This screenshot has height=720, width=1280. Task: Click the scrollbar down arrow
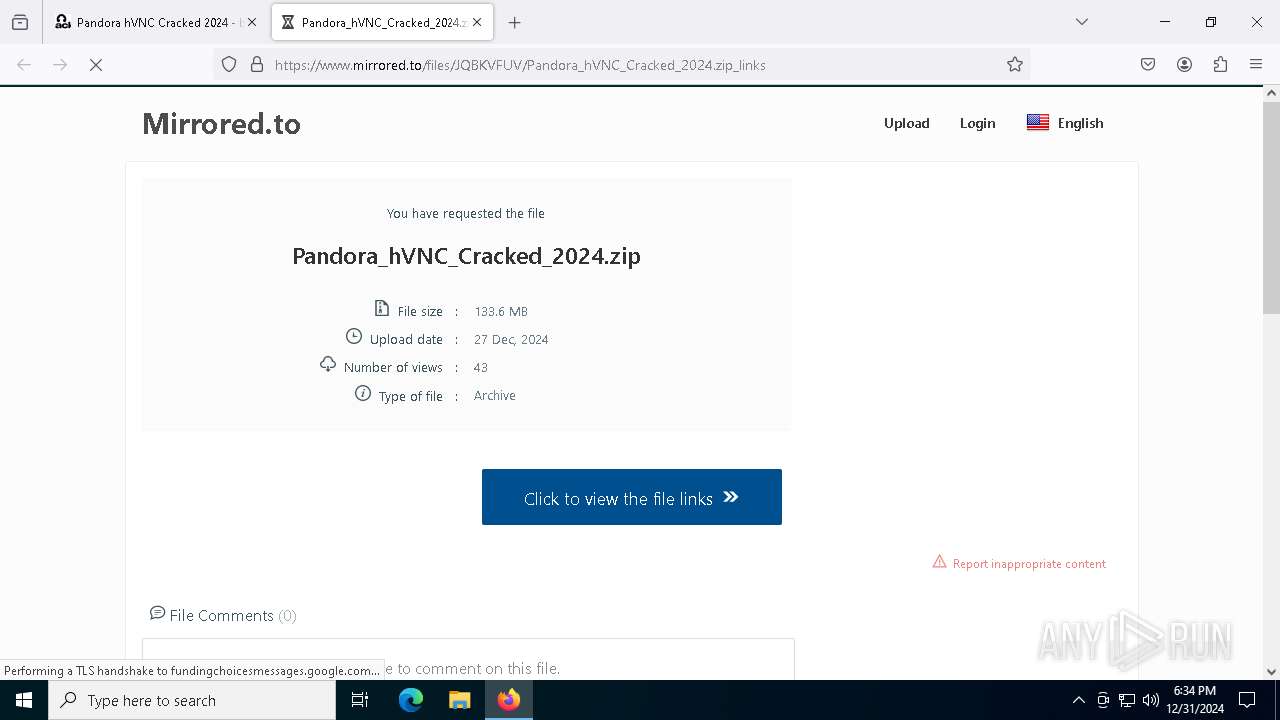[x=1271, y=671]
